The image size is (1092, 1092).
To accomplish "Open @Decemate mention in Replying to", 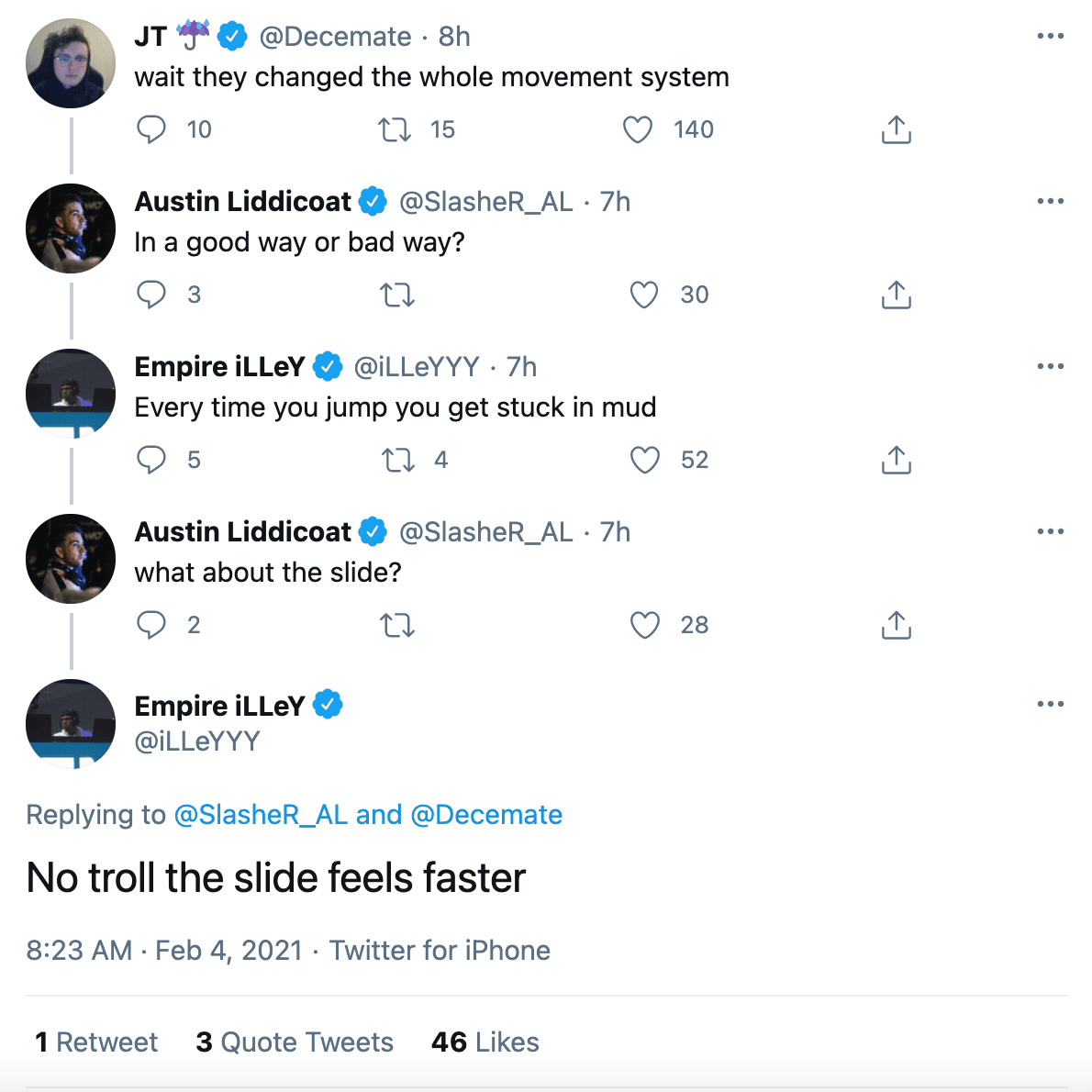I will click(486, 815).
